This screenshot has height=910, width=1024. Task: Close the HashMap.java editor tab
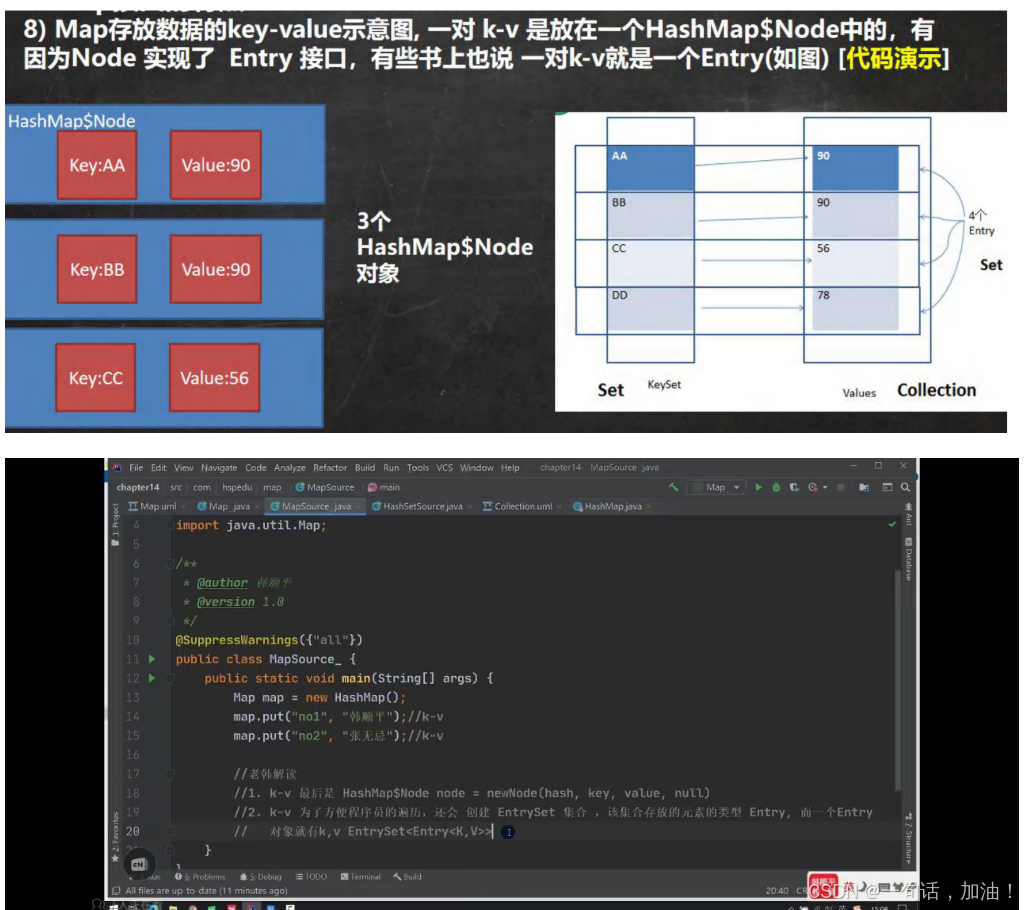(x=648, y=507)
